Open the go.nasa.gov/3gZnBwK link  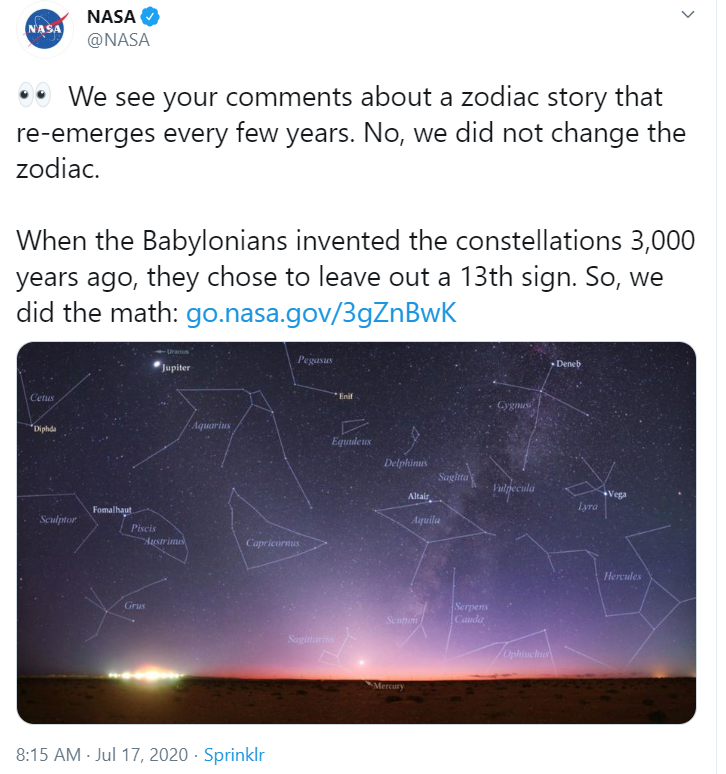(x=321, y=313)
